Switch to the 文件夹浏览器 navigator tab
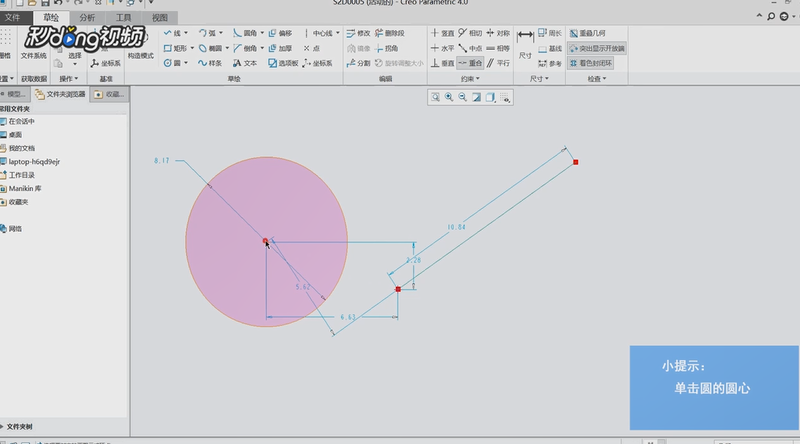Screen dimensions: 800x444 click(x=60, y=94)
